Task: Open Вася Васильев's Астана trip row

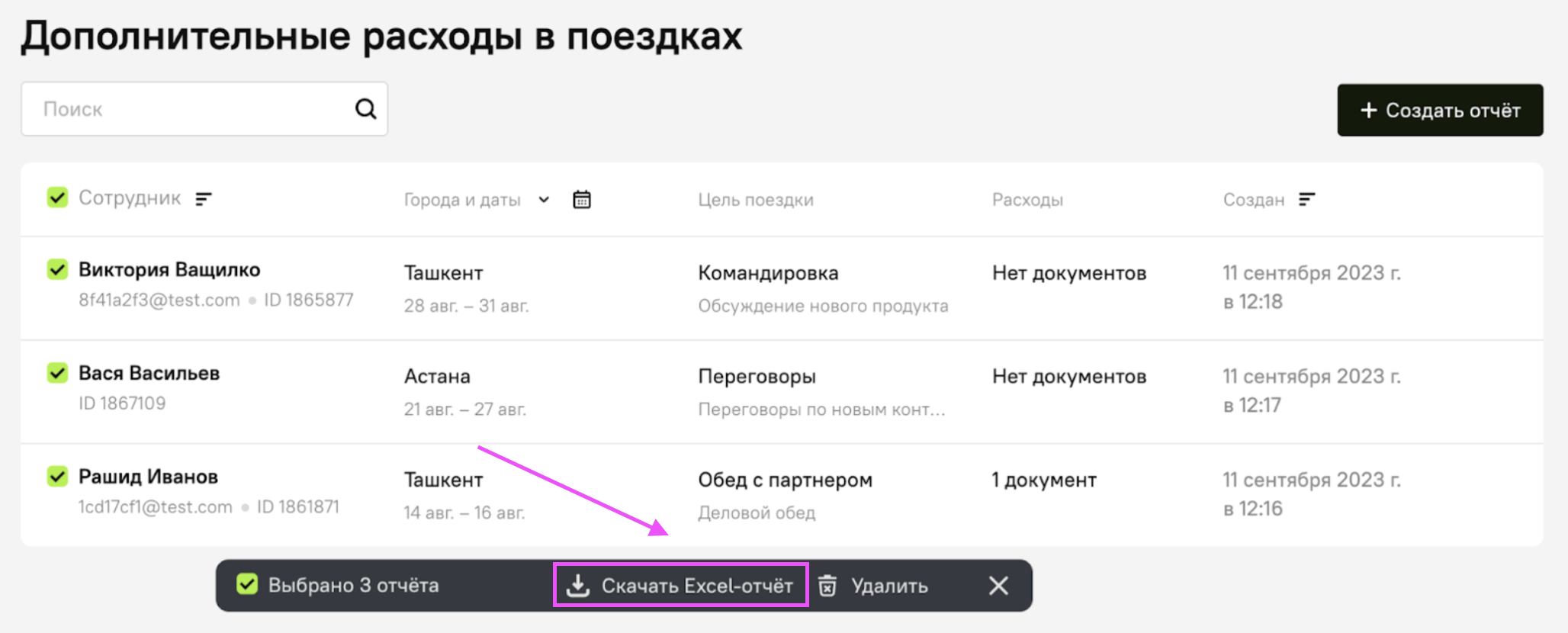Action: (x=437, y=377)
